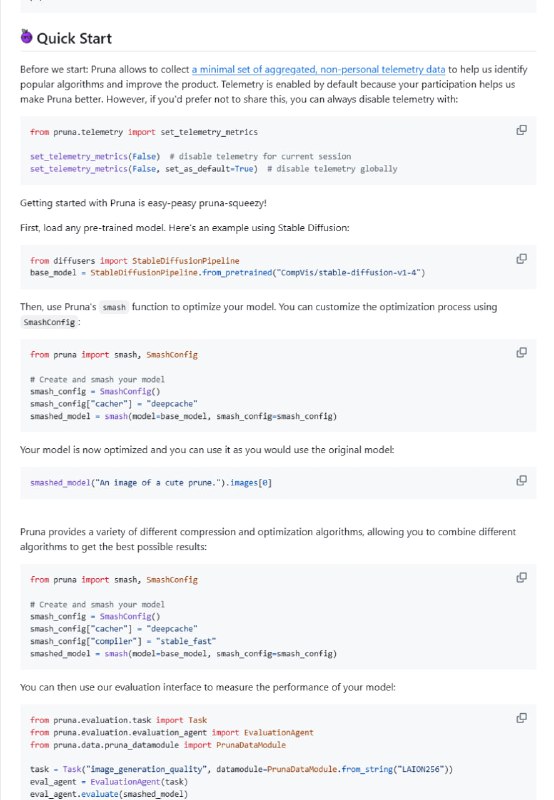This screenshot has height=800, width=554.
Task: Click the easy-peasy pruna-squeezy sentence
Action: tap(143, 203)
